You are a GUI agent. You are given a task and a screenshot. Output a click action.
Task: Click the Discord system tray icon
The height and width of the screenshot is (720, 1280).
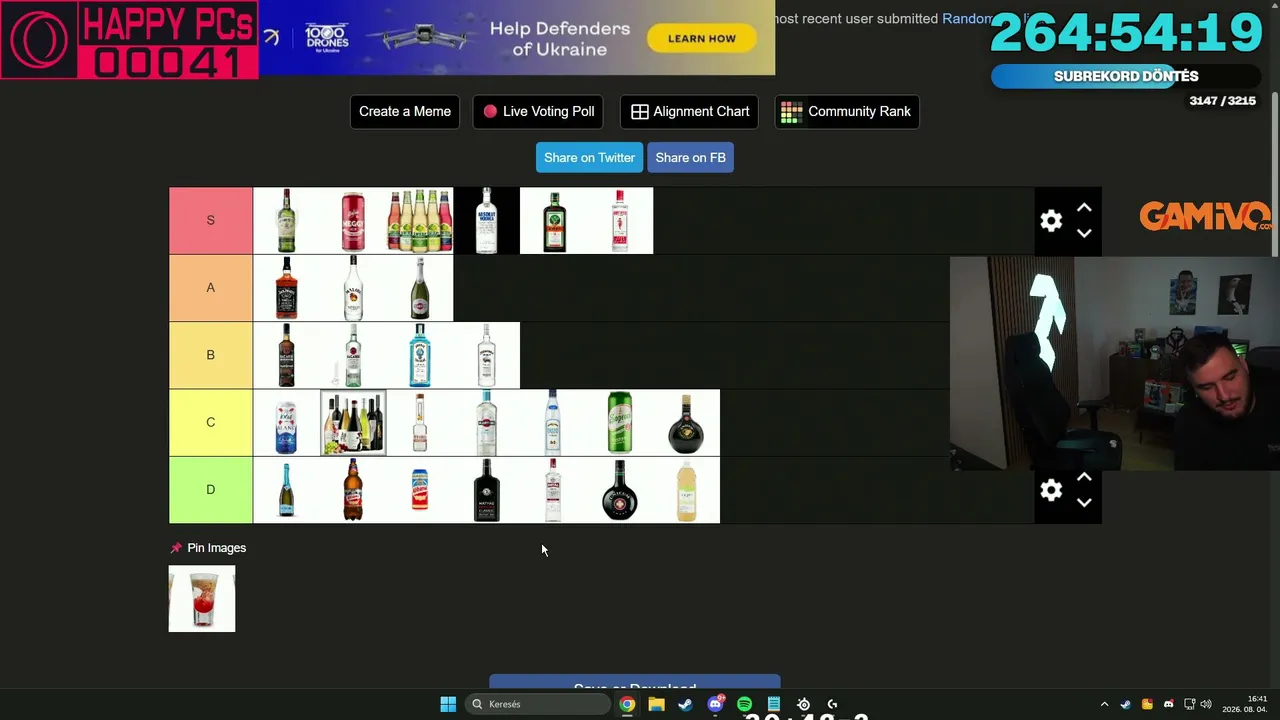(x=1169, y=704)
